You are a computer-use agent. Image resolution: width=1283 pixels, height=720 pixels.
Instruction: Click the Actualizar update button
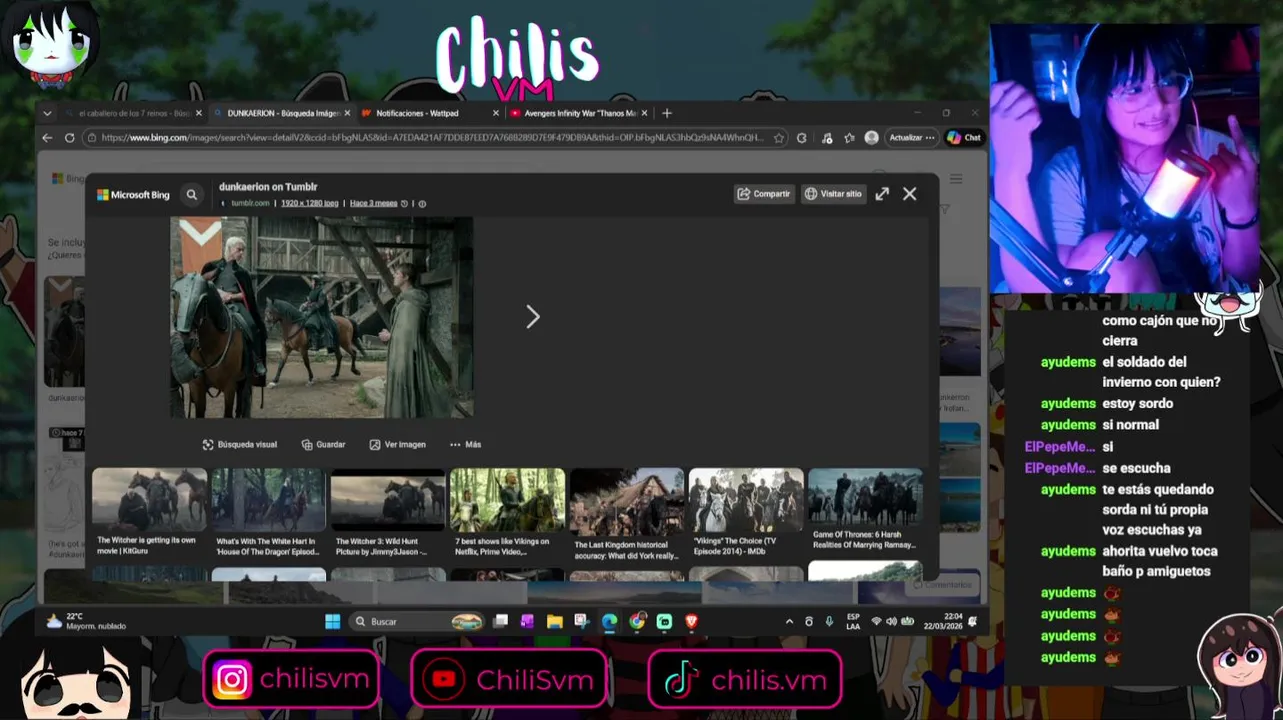pos(911,138)
